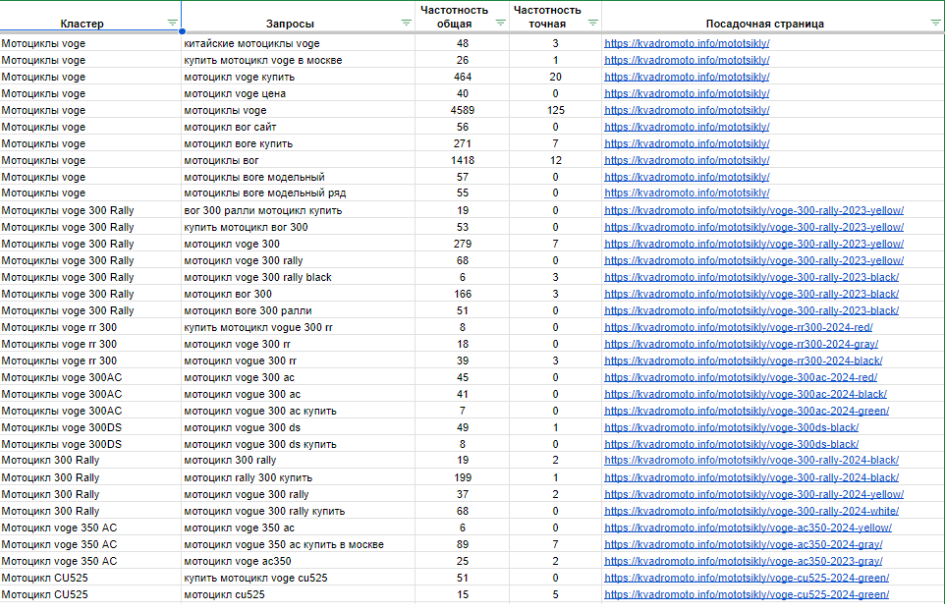Open the link in the 'мотоциклы вог' row
The height and width of the screenshot is (604, 945).
point(686,160)
